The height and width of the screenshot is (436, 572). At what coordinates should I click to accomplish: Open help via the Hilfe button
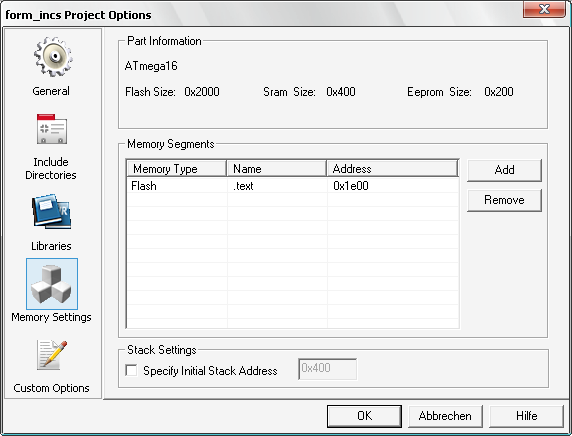tap(526, 416)
